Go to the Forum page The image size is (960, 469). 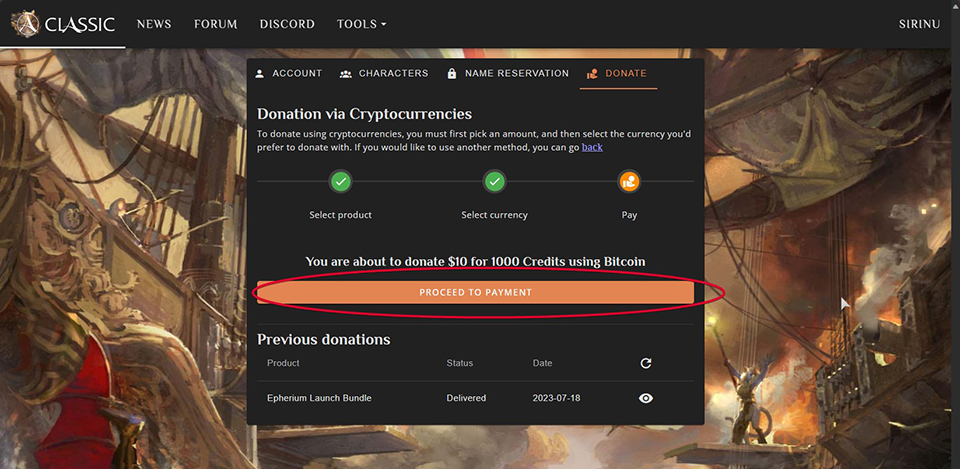(215, 24)
